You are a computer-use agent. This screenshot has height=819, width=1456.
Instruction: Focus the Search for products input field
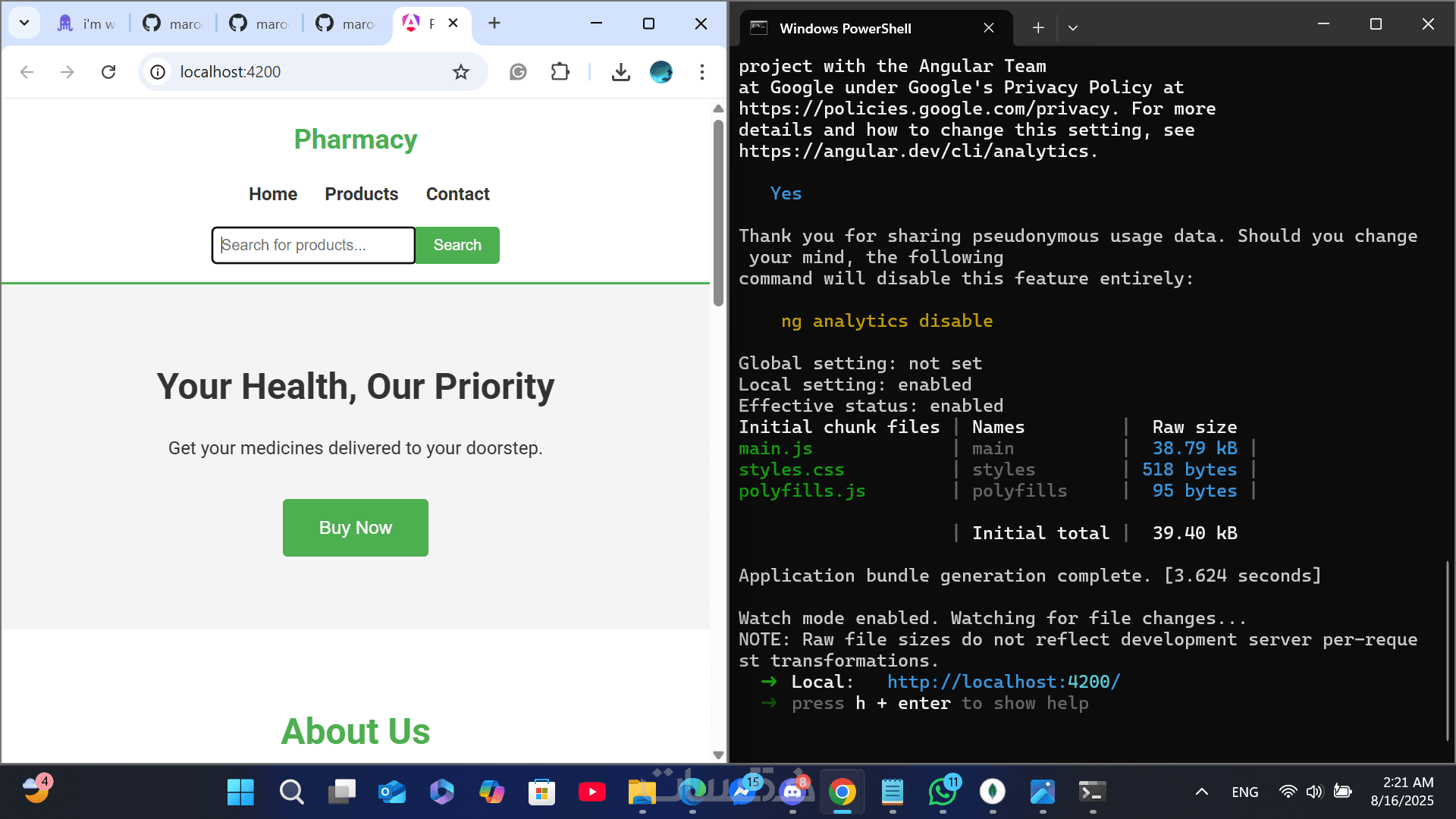pos(312,245)
